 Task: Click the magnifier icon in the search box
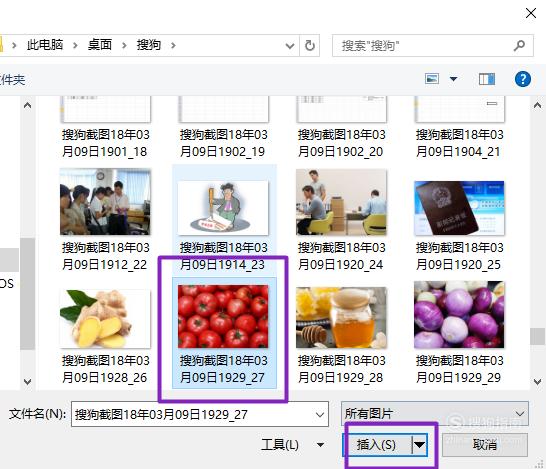click(519, 45)
